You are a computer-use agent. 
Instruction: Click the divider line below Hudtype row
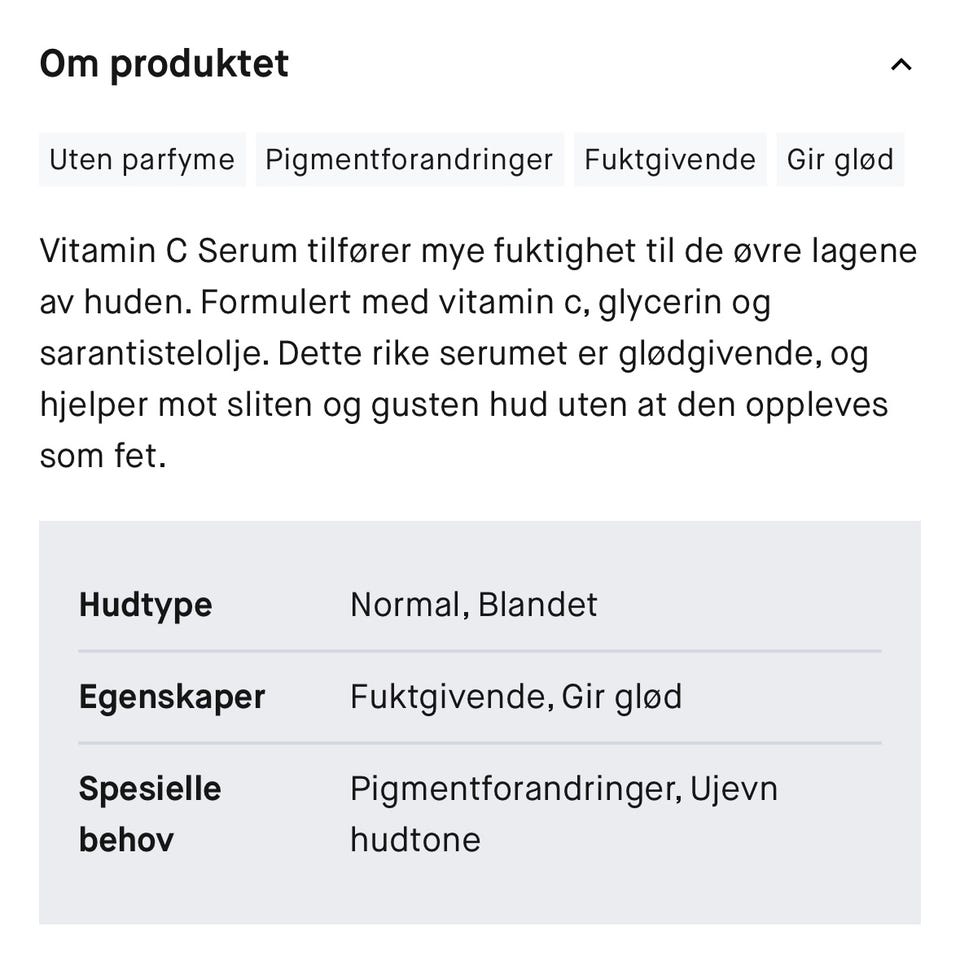480,651
